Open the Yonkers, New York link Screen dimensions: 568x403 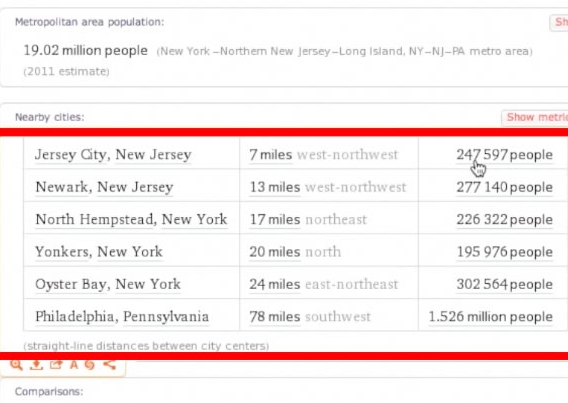99,252
